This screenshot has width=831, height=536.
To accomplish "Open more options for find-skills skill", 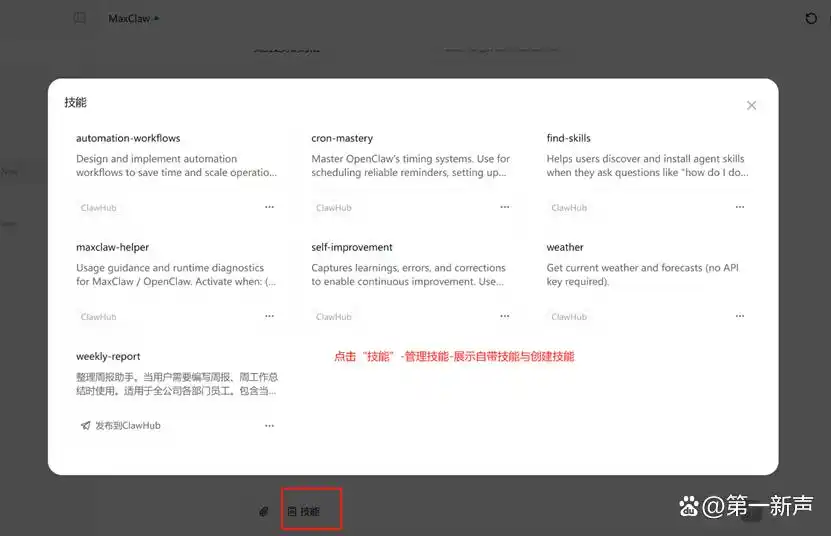I will [740, 207].
